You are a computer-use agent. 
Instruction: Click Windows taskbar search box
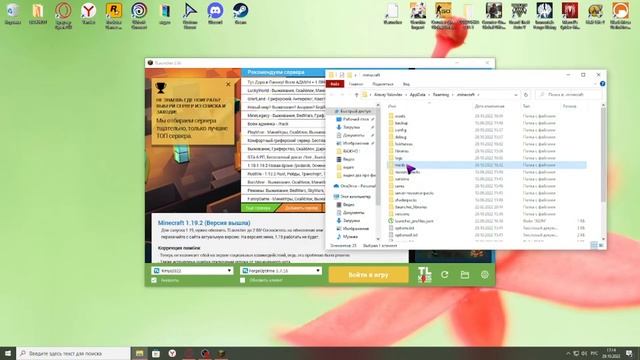(x=73, y=353)
